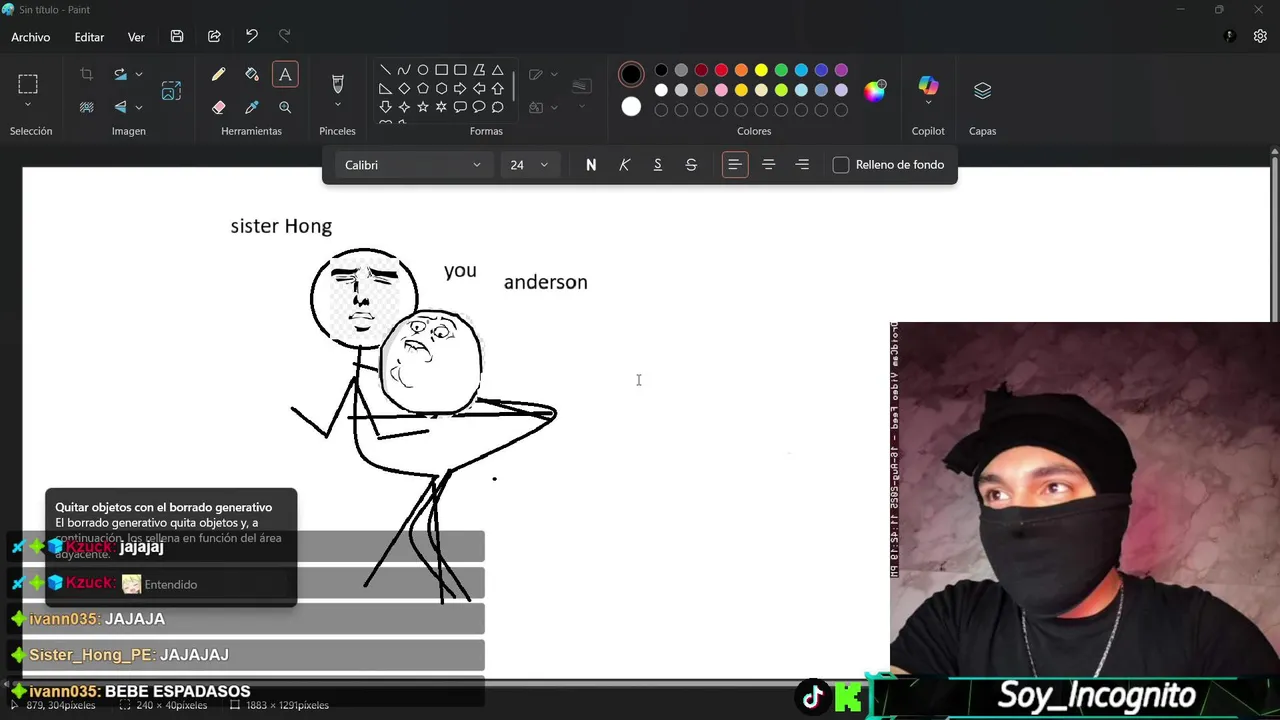Select secondary color 2 white circle
This screenshot has width=1280, height=720.
click(631, 107)
